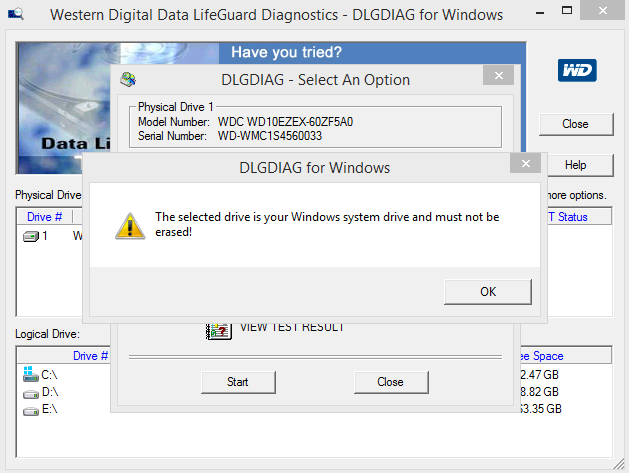Click the main window Close button beside the banner

(x=576, y=124)
